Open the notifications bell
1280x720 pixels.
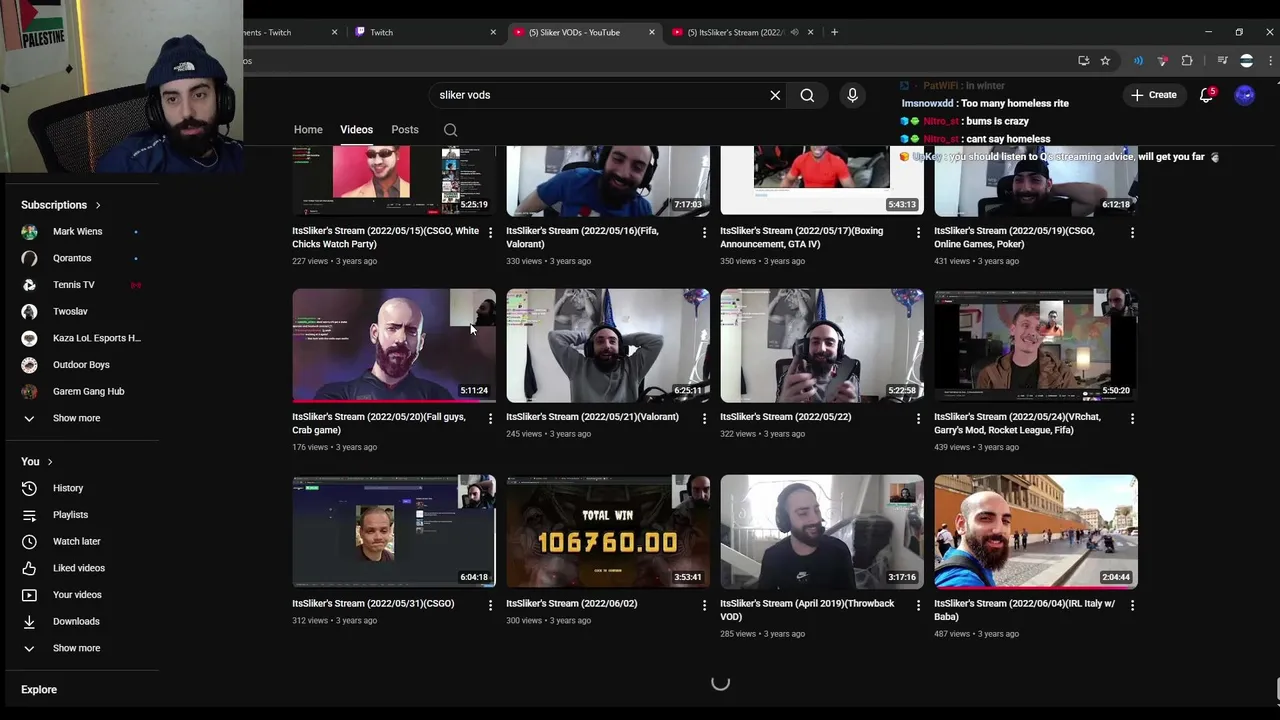coord(1207,95)
